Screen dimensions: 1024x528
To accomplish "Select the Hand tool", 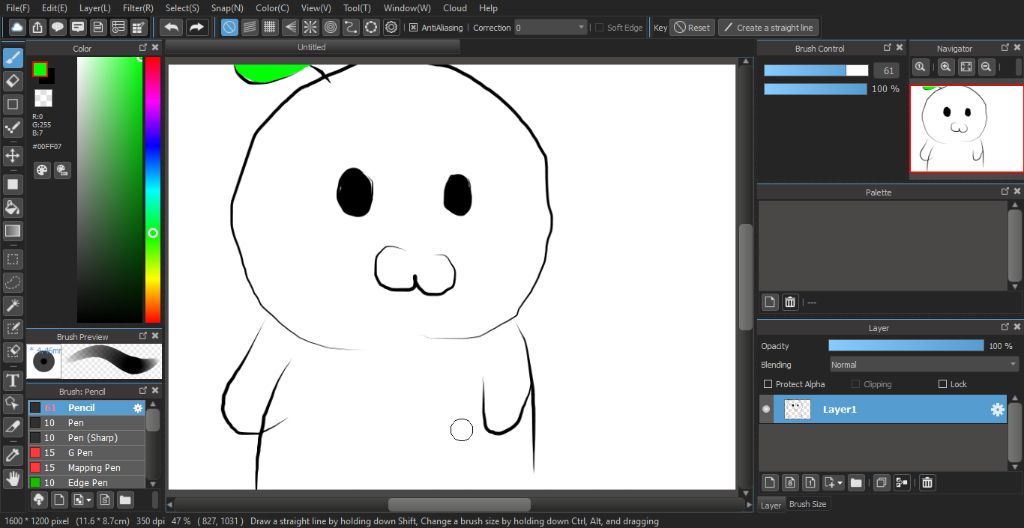I will [12, 478].
